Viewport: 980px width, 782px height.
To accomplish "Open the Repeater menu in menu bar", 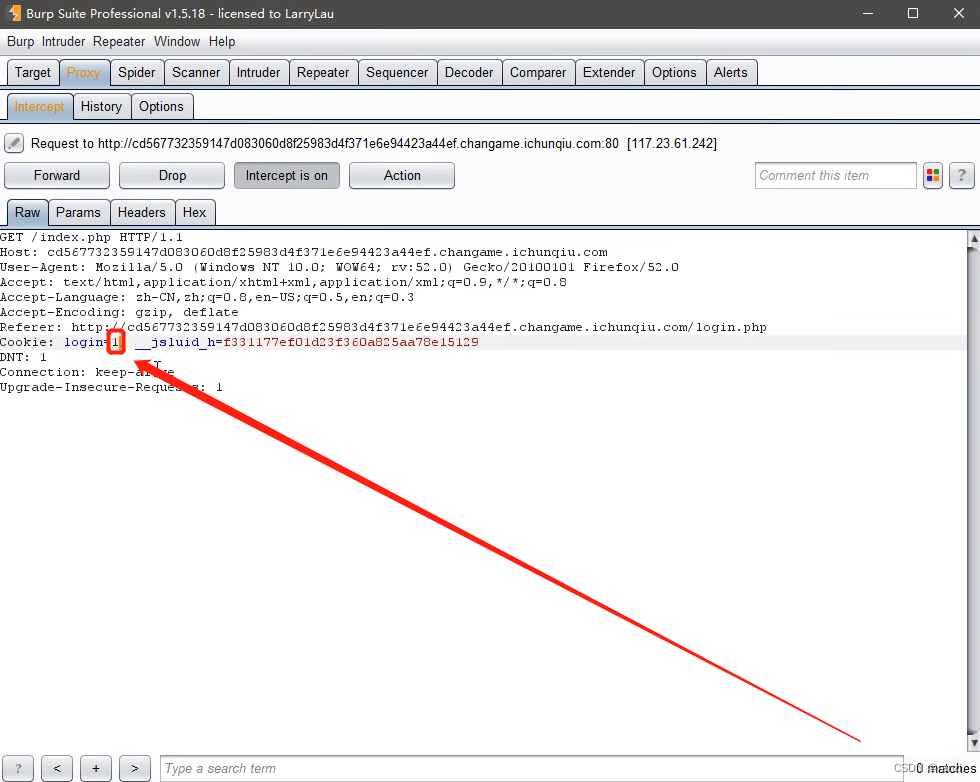I will [x=119, y=41].
